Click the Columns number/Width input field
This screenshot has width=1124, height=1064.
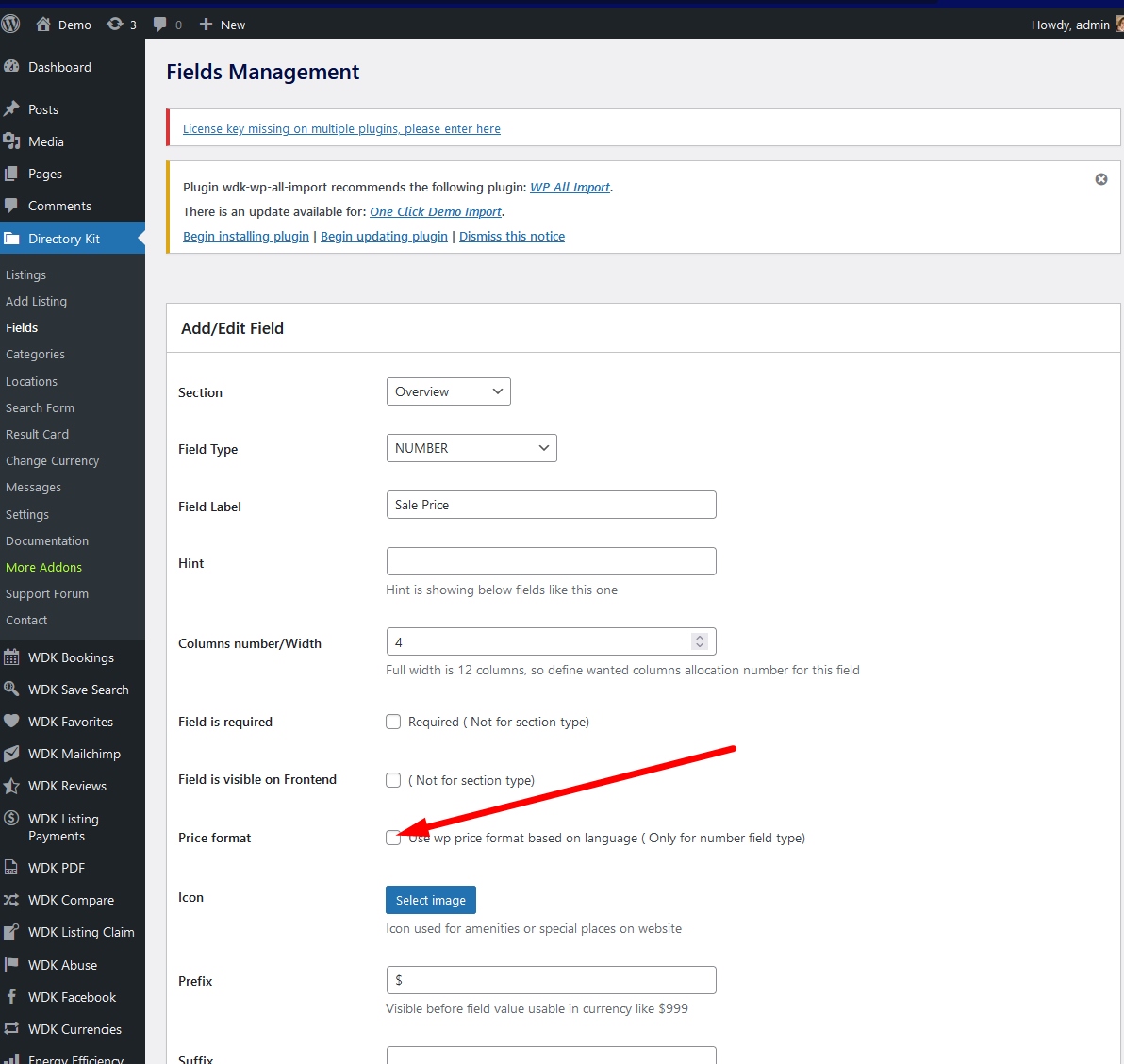coord(552,641)
